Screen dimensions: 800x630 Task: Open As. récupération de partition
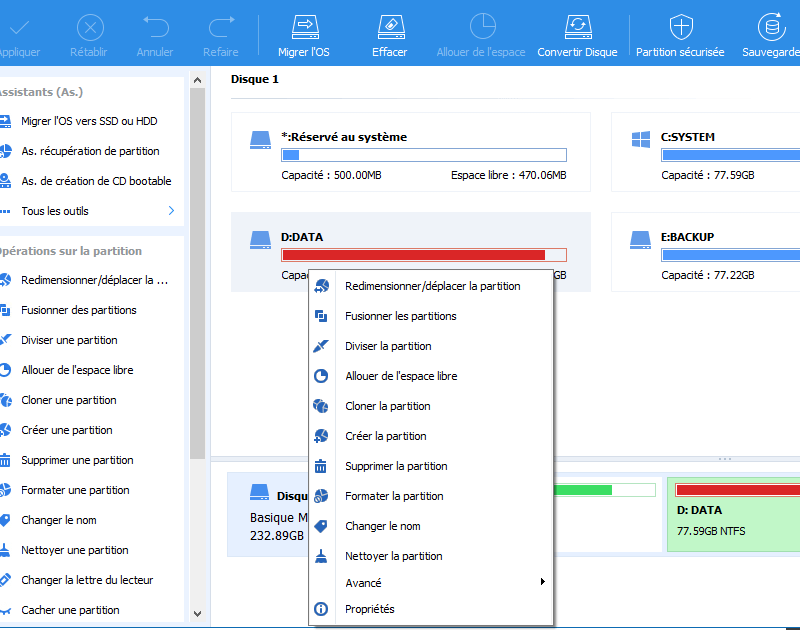[x=90, y=151]
